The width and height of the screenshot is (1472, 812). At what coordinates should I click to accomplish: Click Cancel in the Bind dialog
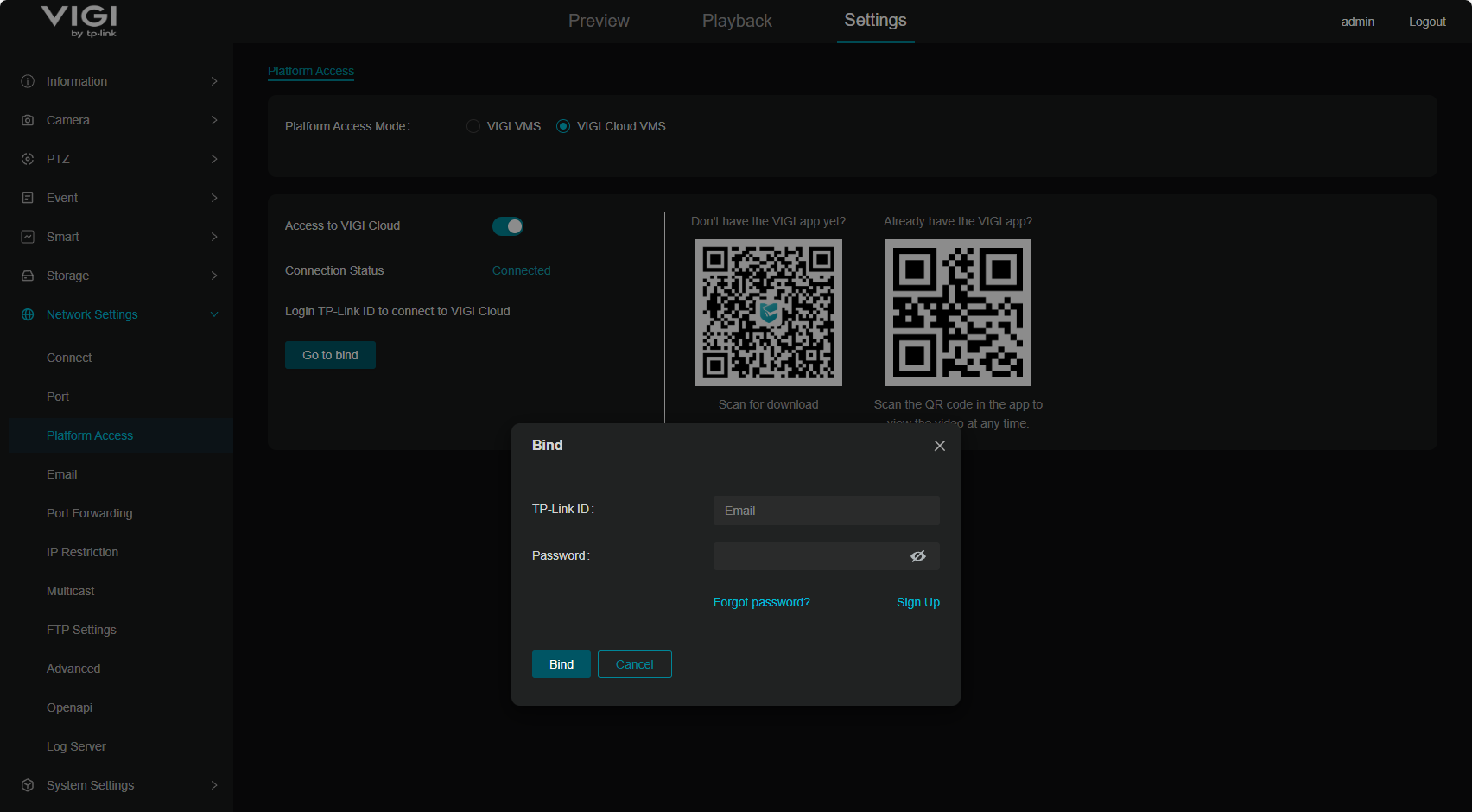(635, 664)
